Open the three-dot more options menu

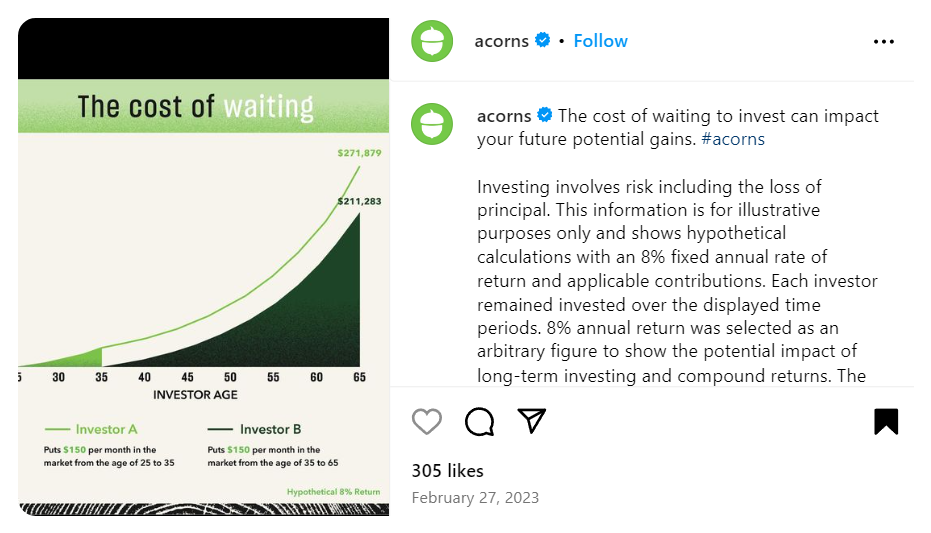pyautogui.click(x=884, y=42)
